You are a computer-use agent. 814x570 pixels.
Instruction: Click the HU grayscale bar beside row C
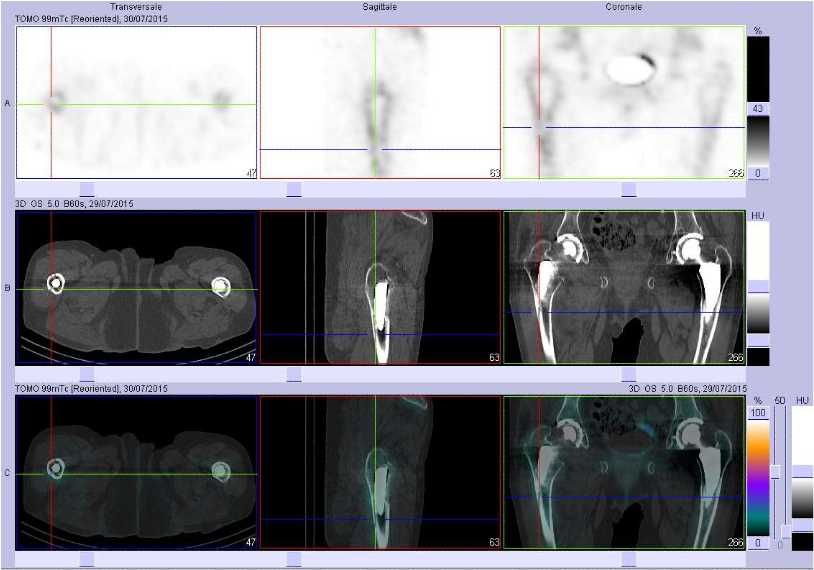(803, 478)
